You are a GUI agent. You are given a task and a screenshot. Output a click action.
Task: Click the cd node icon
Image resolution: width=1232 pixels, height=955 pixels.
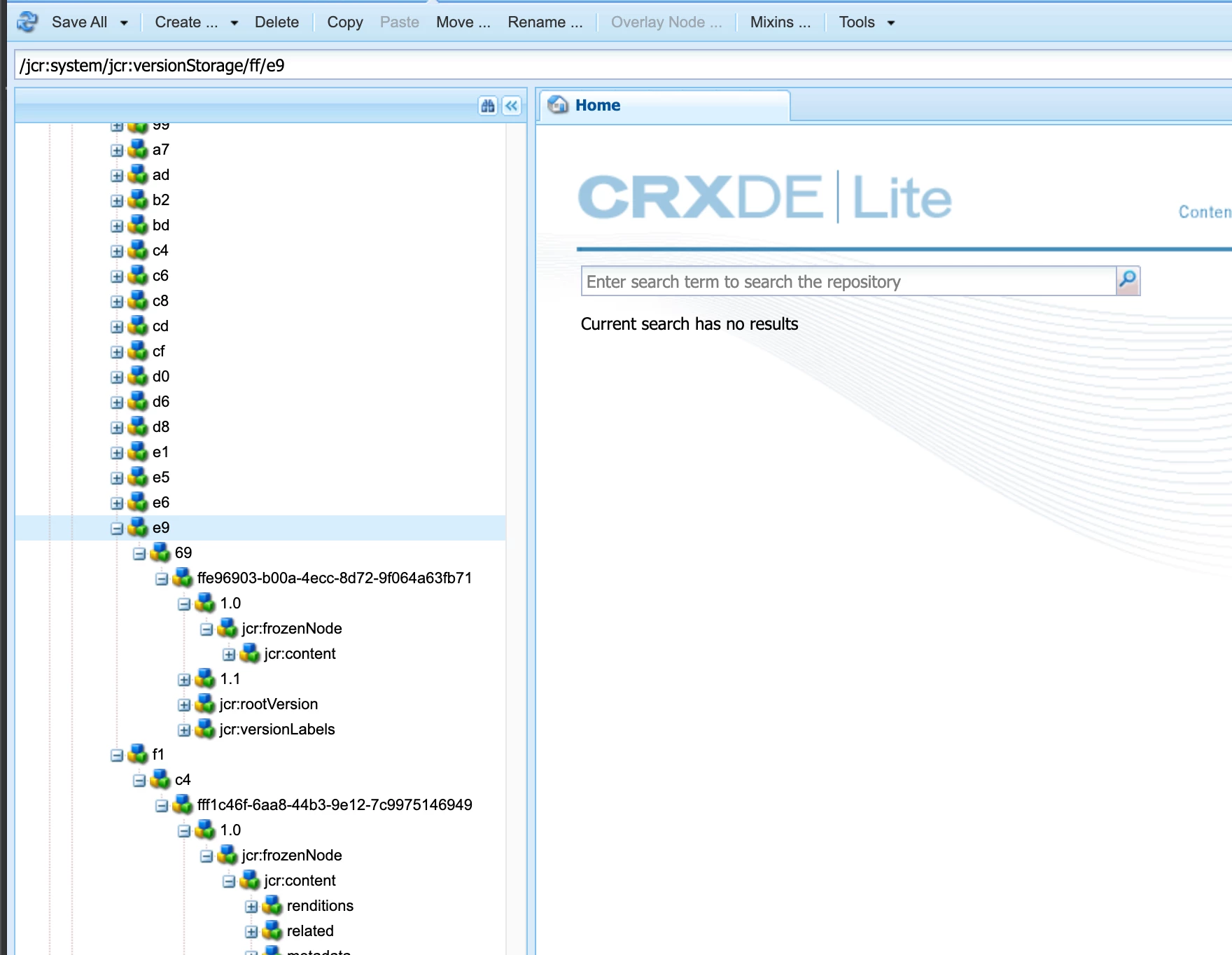[x=138, y=326]
